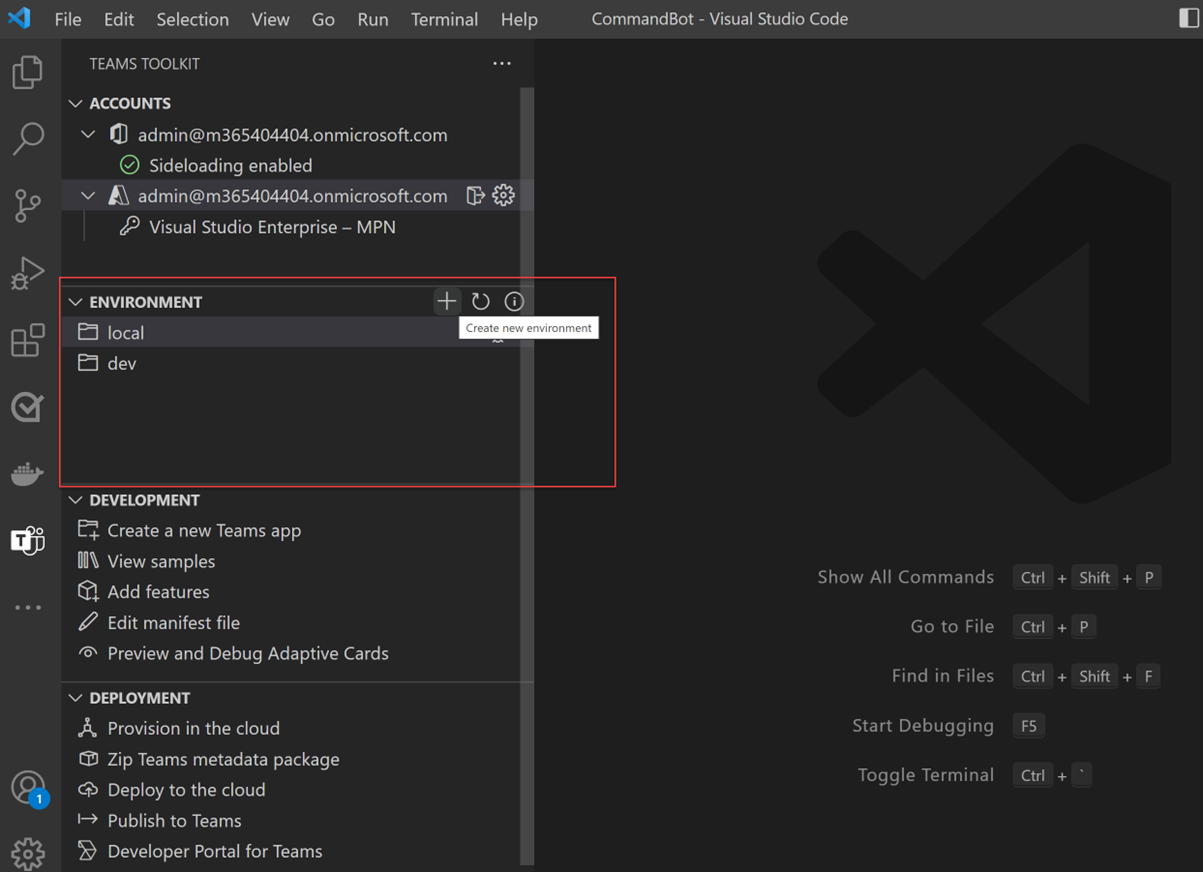Open the Search view icon
The height and width of the screenshot is (872, 1203).
click(x=28, y=138)
